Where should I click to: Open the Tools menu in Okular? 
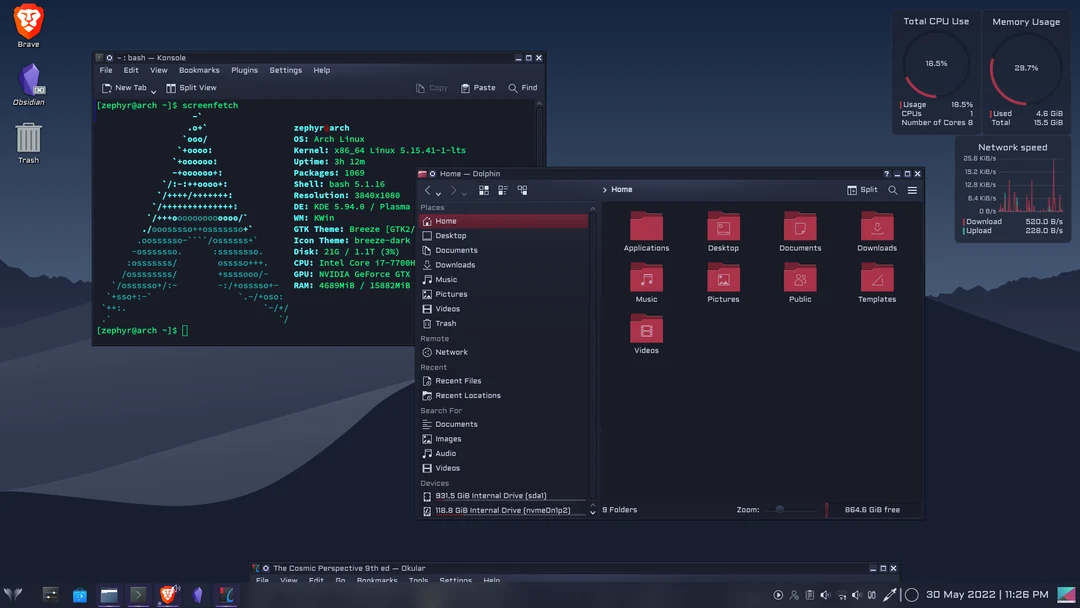pos(418,580)
